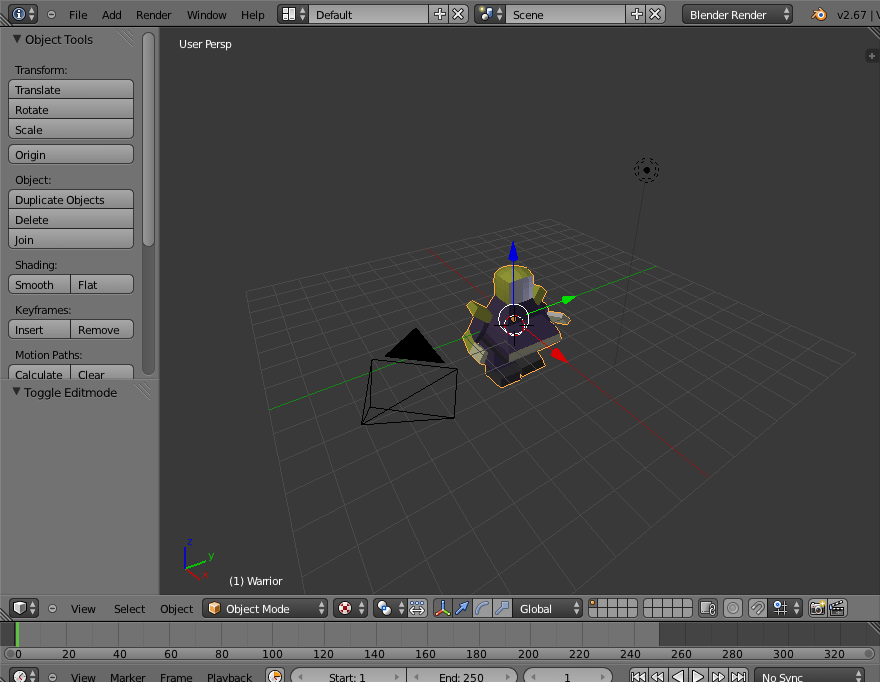Viewport: 880px width, 682px height.
Task: Enable the scale manipulator icon
Action: 501,608
